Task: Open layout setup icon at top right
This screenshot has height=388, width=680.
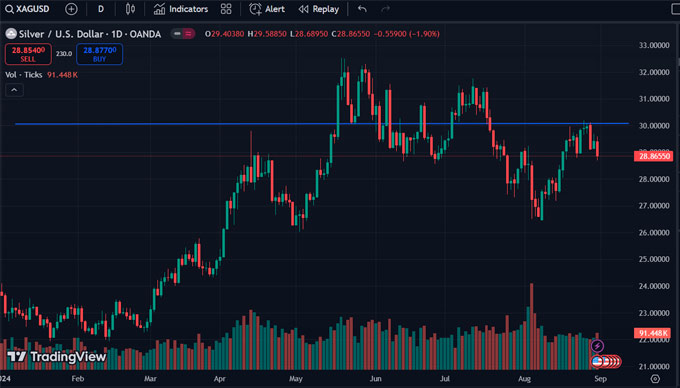Action: pos(675,9)
